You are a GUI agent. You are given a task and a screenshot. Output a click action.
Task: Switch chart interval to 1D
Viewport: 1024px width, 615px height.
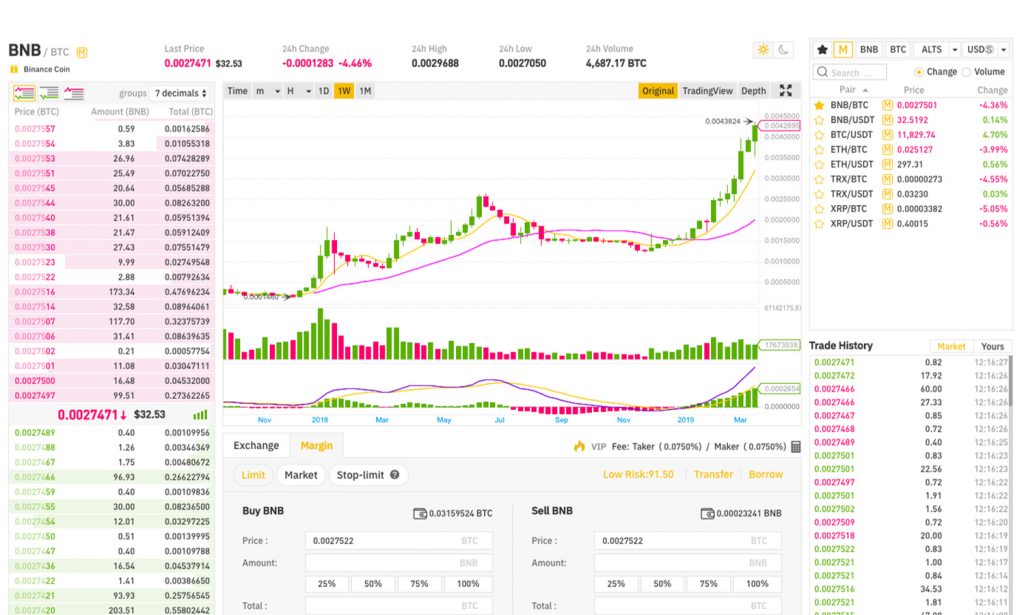[x=323, y=91]
